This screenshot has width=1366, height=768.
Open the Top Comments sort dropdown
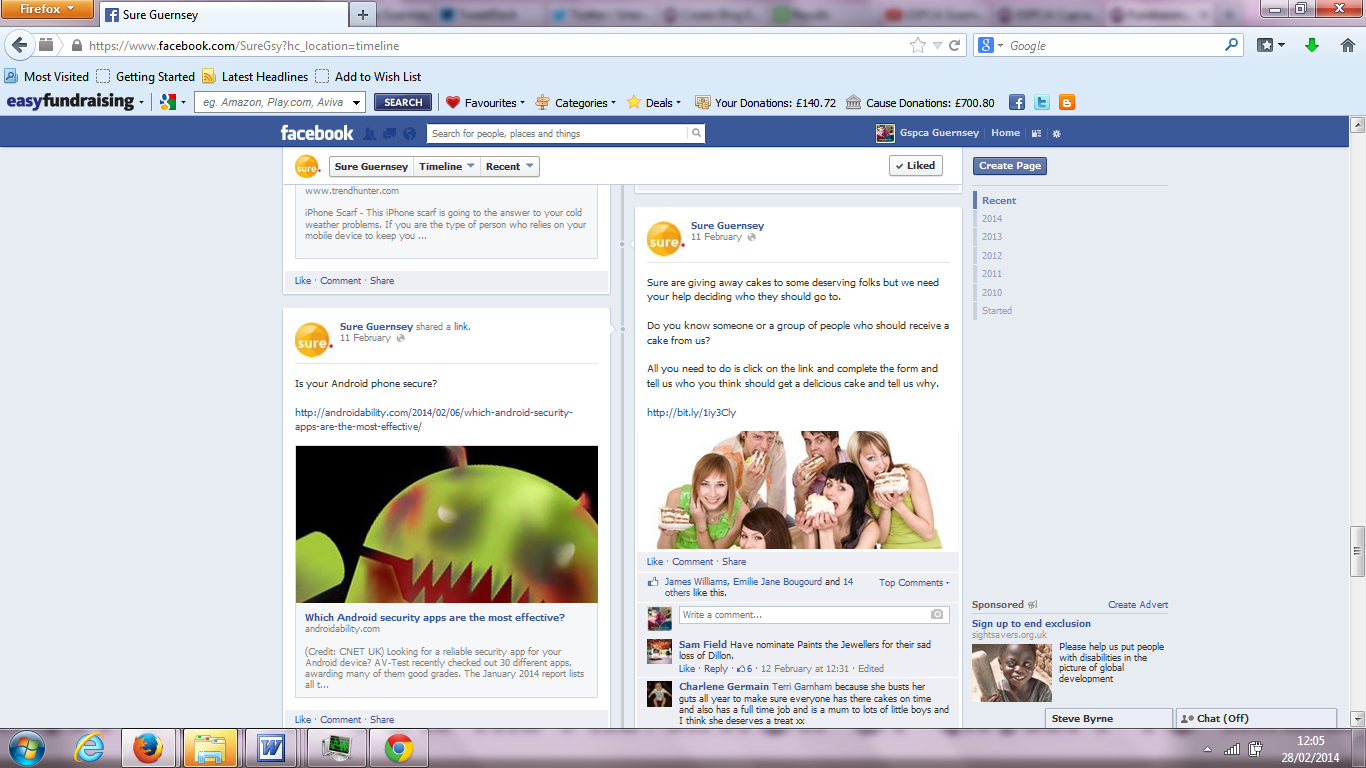(914, 582)
